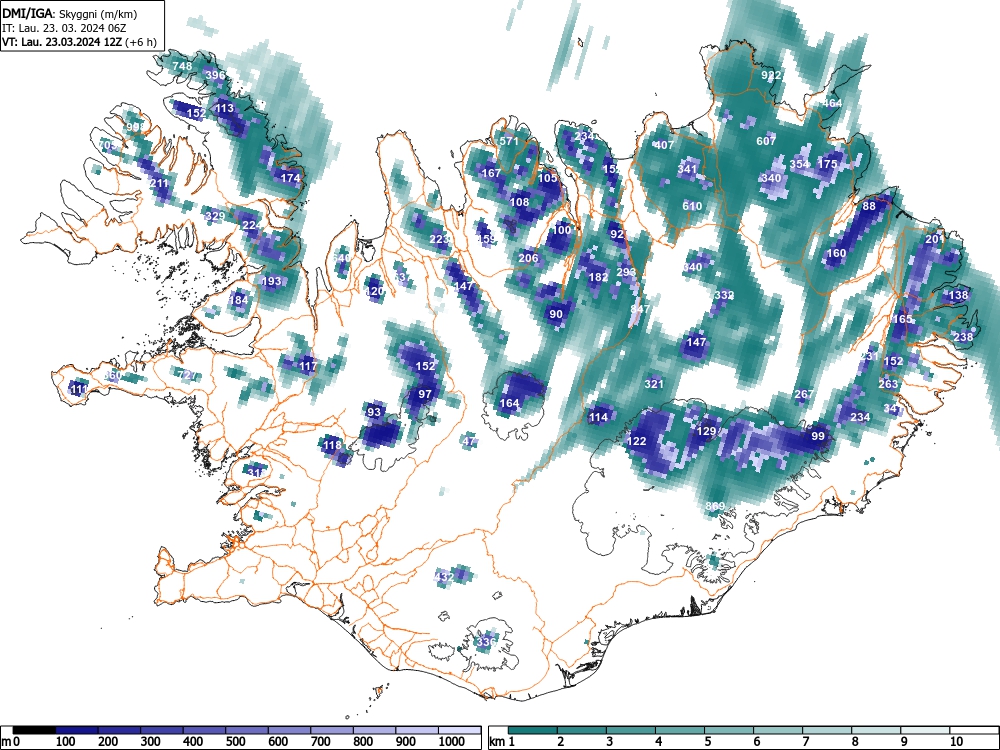The height and width of the screenshot is (750, 1000).
Task: Click the map value 571
Action: click(509, 141)
